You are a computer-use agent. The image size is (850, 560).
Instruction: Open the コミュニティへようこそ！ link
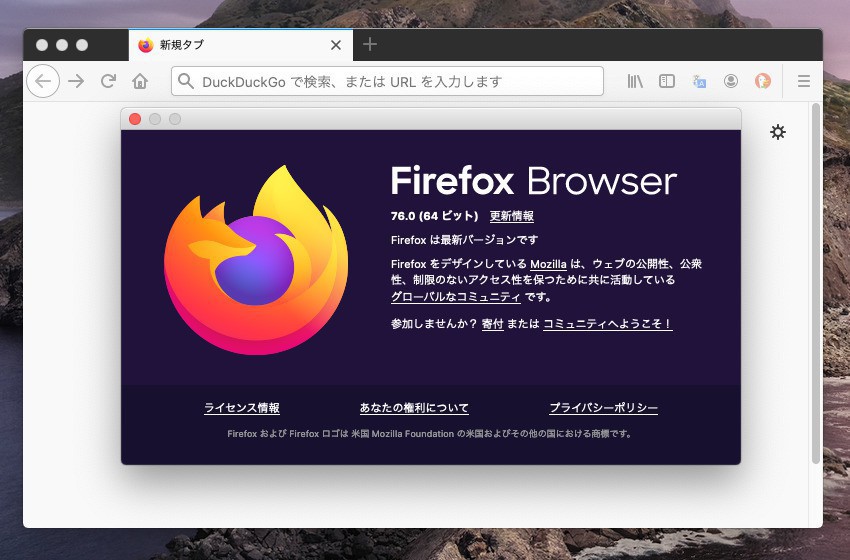608,324
